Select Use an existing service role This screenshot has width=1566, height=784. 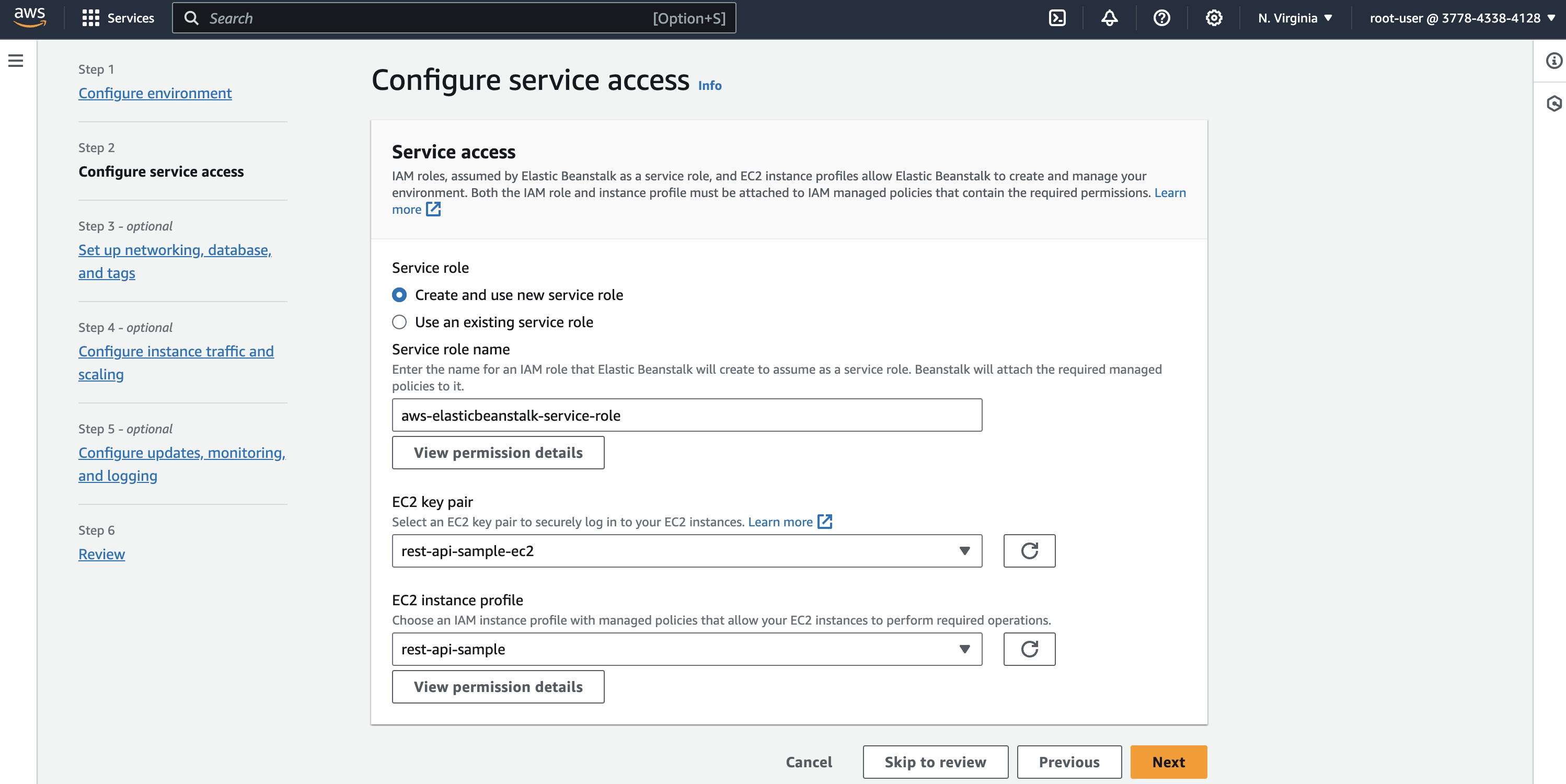tap(399, 322)
